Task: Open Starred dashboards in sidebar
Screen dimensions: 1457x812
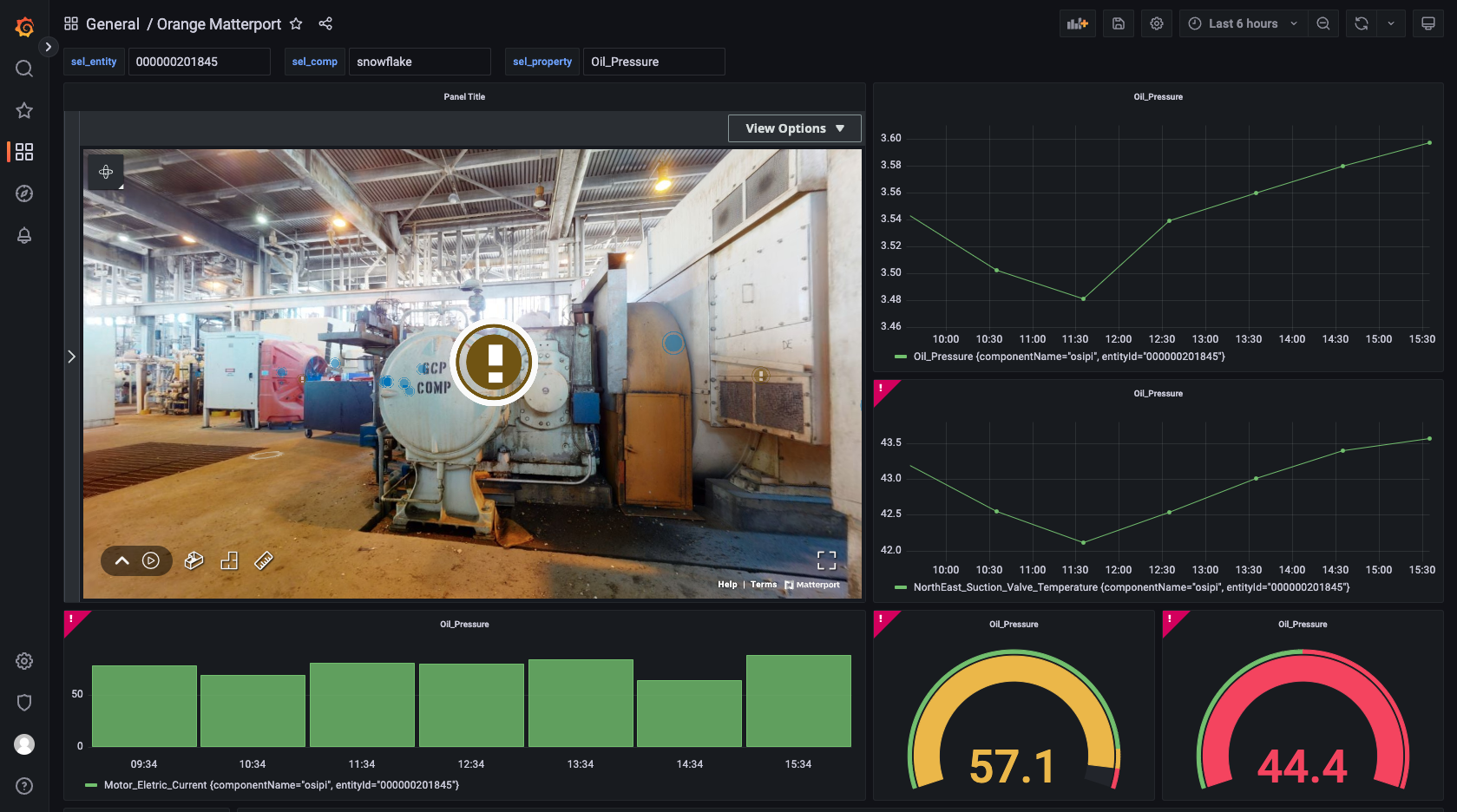Action: 24,110
